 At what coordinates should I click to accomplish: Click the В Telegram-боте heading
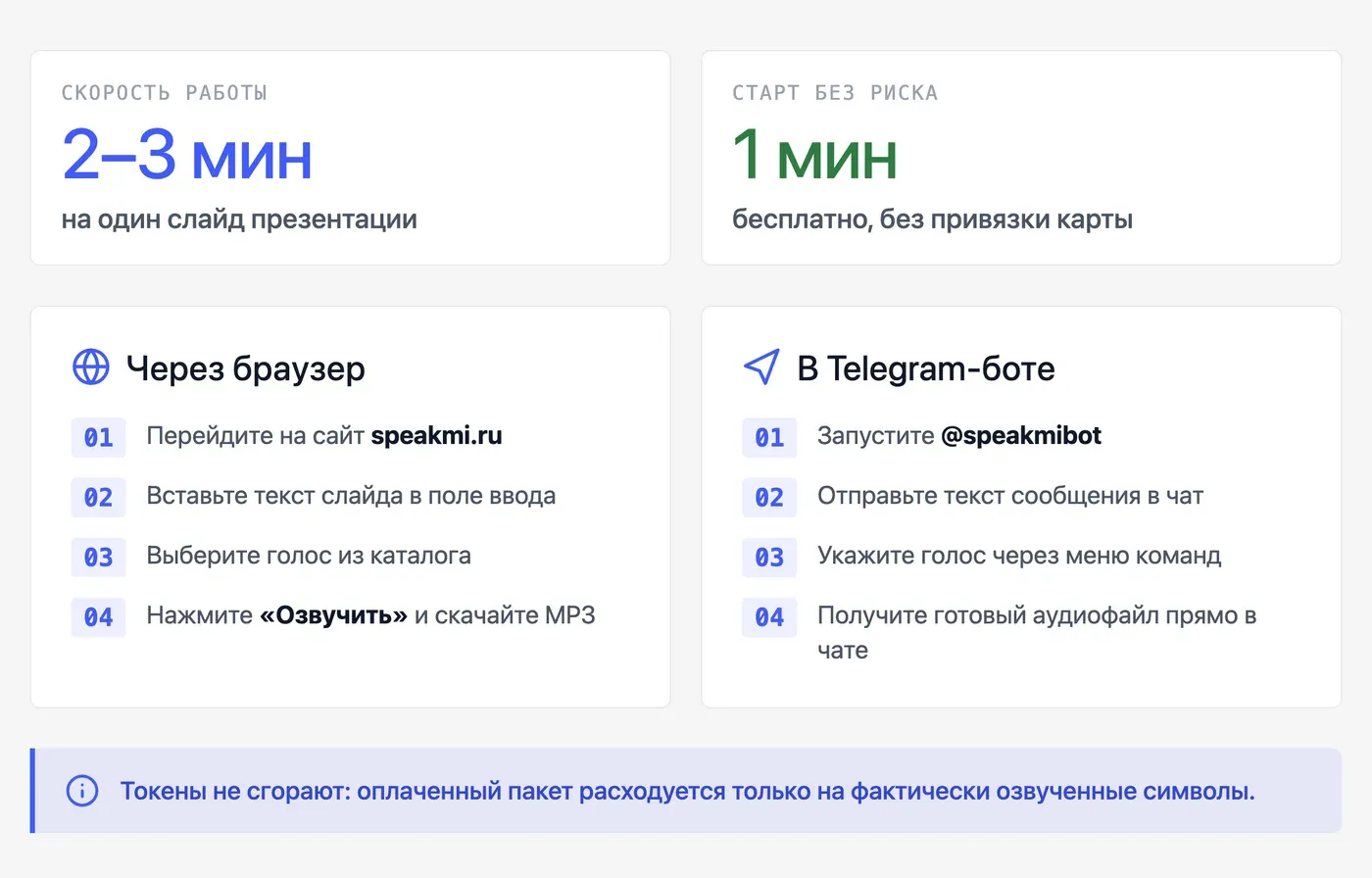tap(926, 368)
